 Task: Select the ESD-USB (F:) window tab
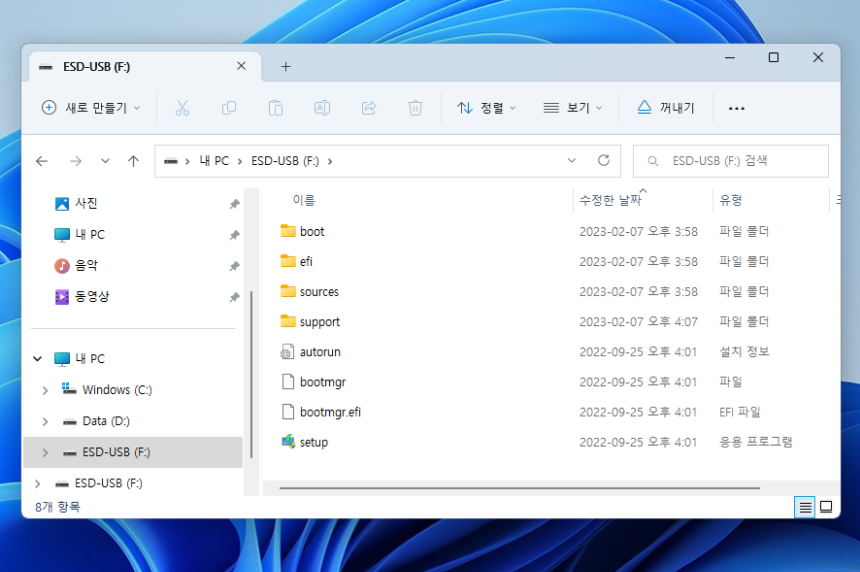[145, 67]
